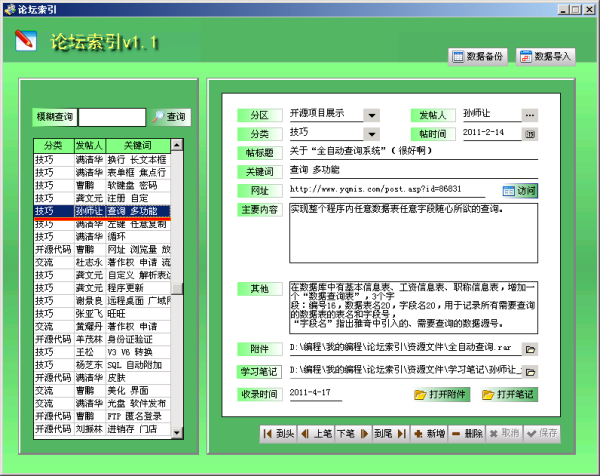This screenshot has width=600, height=476.
Task: Click the 分类 column header
Action: [x=54, y=145]
